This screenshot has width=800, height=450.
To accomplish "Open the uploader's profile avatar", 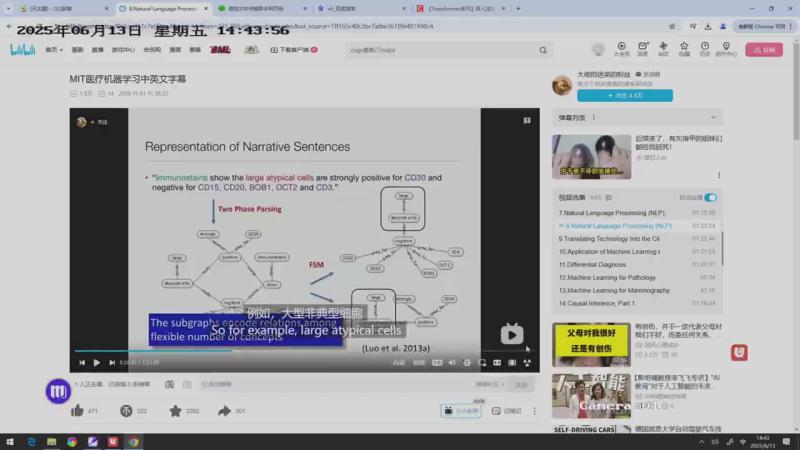I will 562,85.
